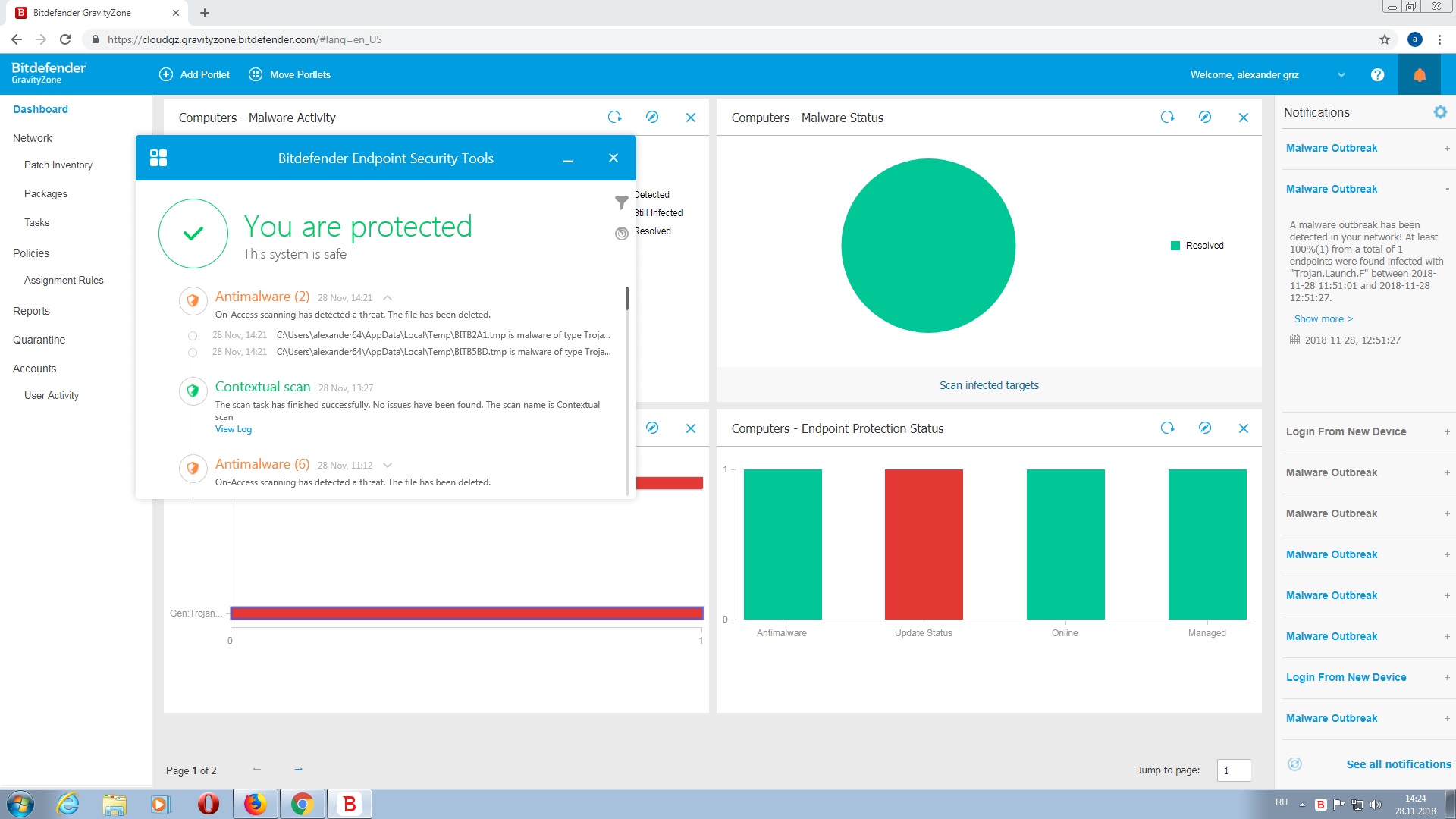Image resolution: width=1456 pixels, height=819 pixels.
Task: Open the Welcome user account dropdown
Action: tap(1341, 74)
